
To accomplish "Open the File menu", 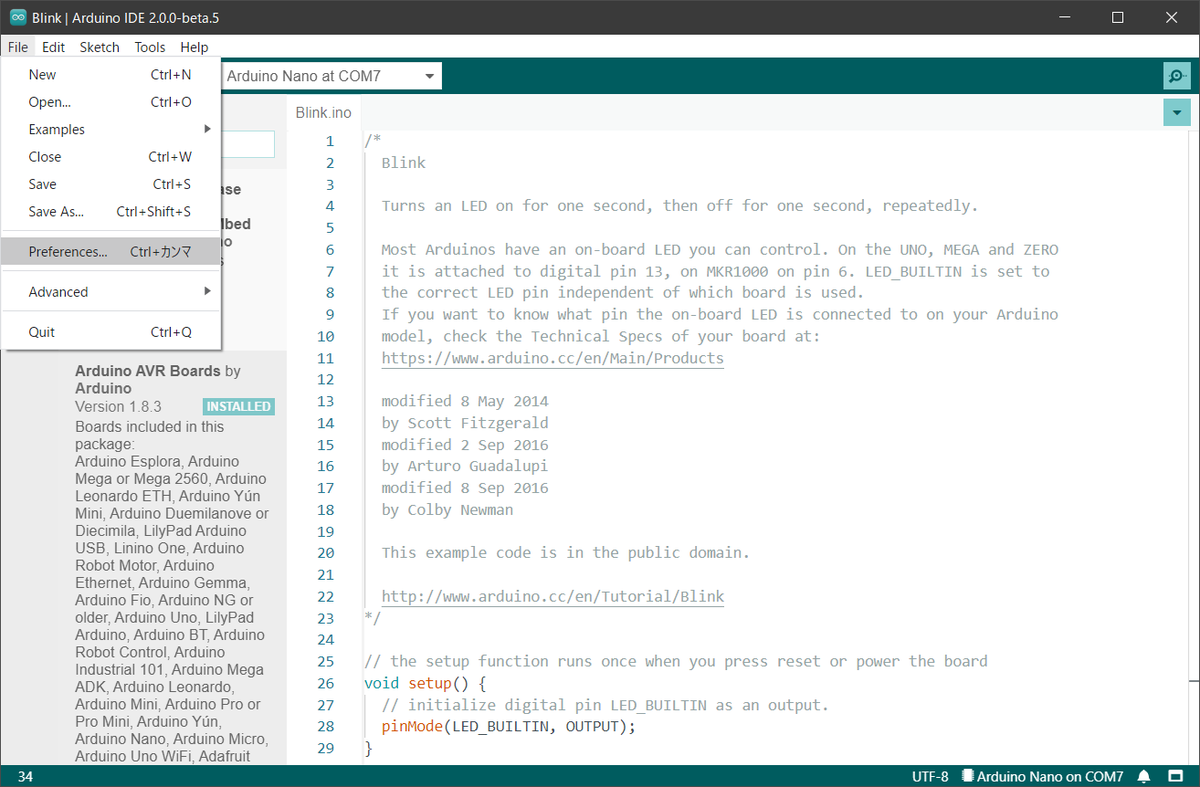I will pos(18,47).
